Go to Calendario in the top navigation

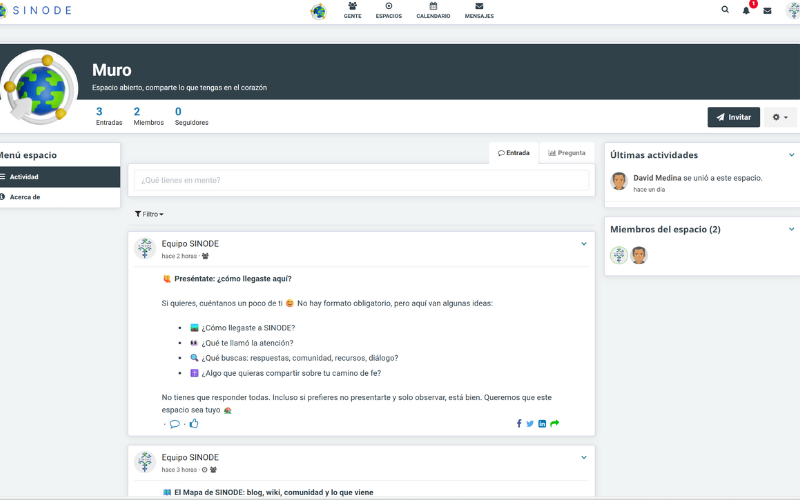pos(433,11)
